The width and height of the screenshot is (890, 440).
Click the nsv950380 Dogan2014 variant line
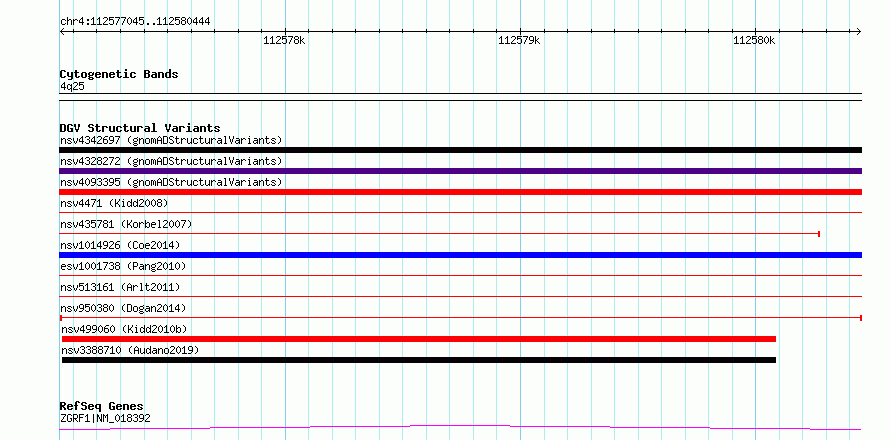[460, 317]
